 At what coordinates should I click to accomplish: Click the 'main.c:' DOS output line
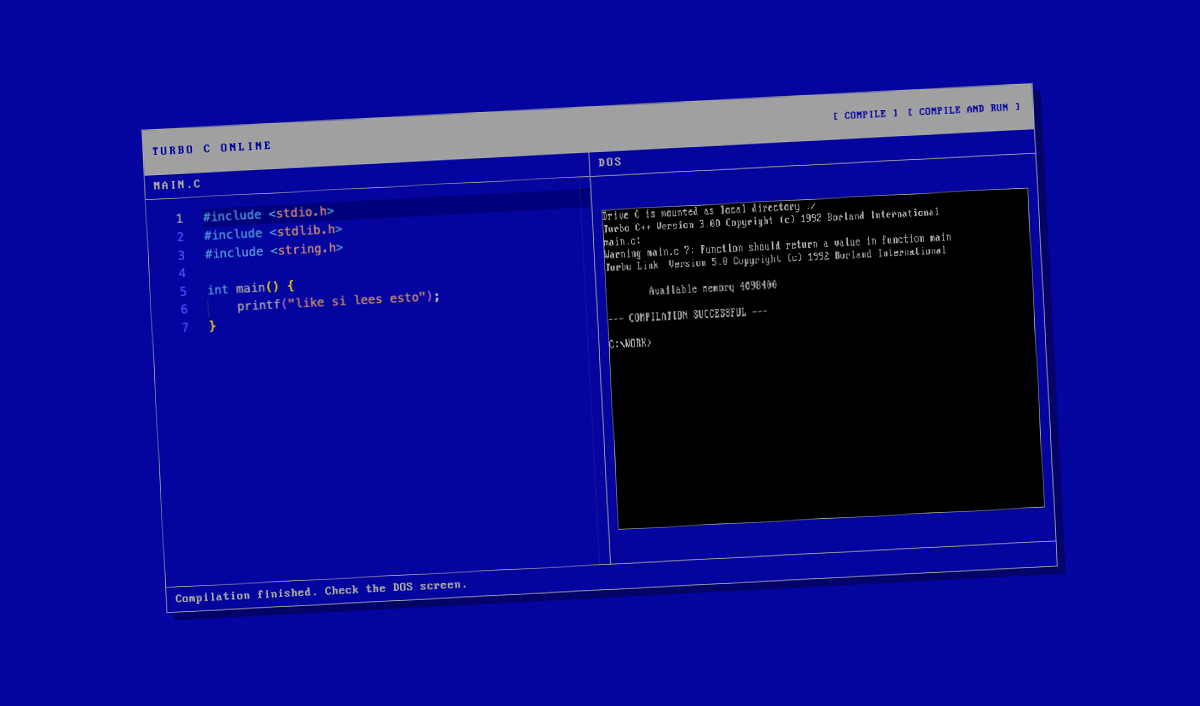tap(622, 242)
